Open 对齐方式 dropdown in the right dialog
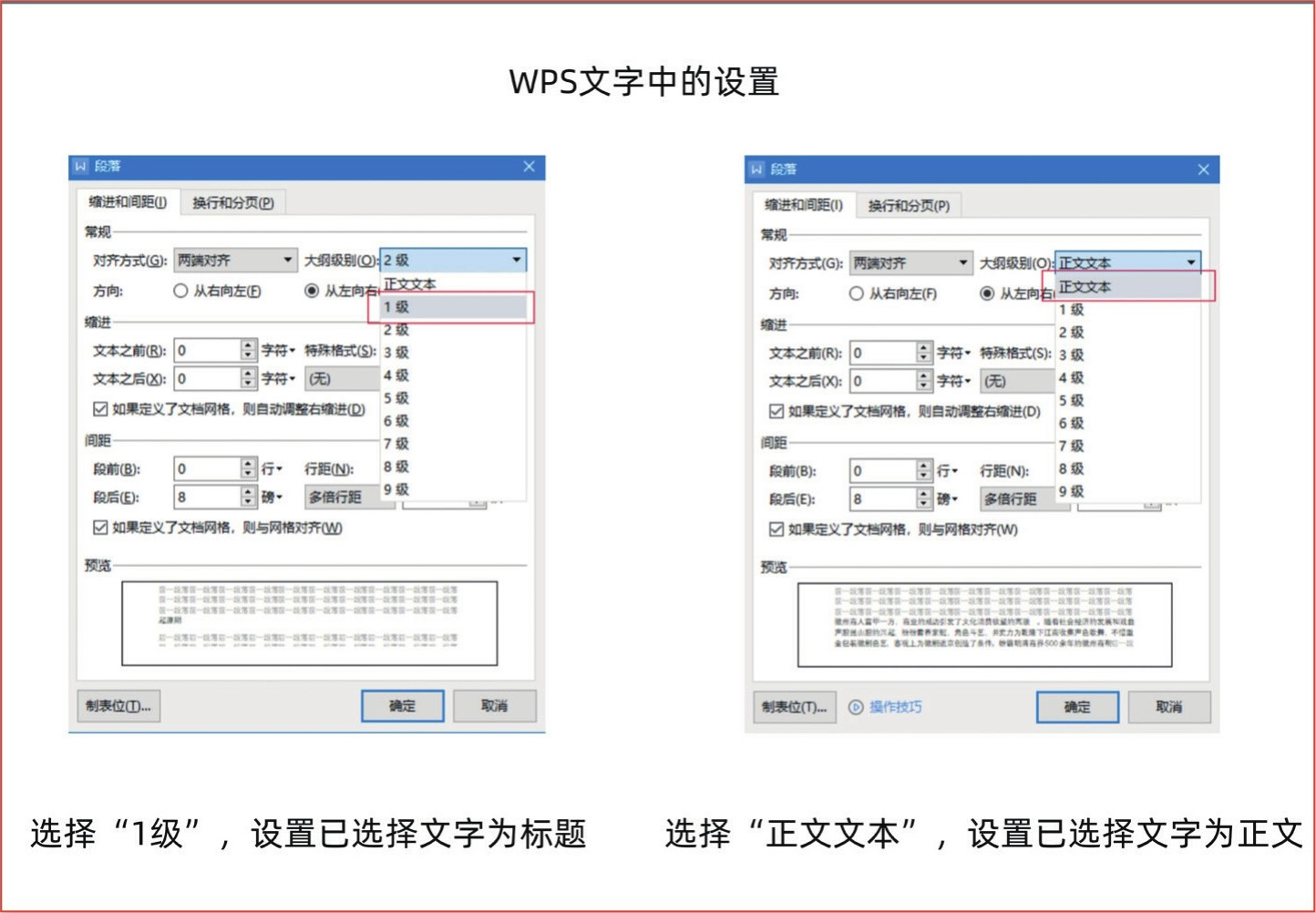 coord(910,263)
